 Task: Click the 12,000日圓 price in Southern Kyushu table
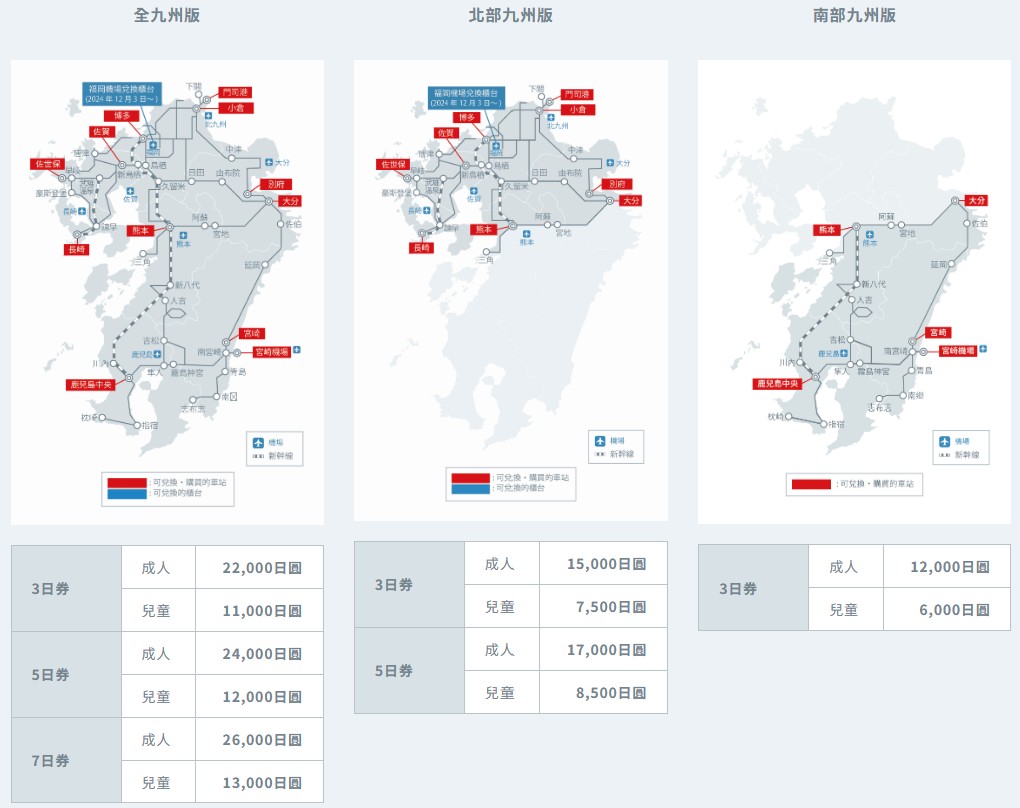click(x=946, y=567)
